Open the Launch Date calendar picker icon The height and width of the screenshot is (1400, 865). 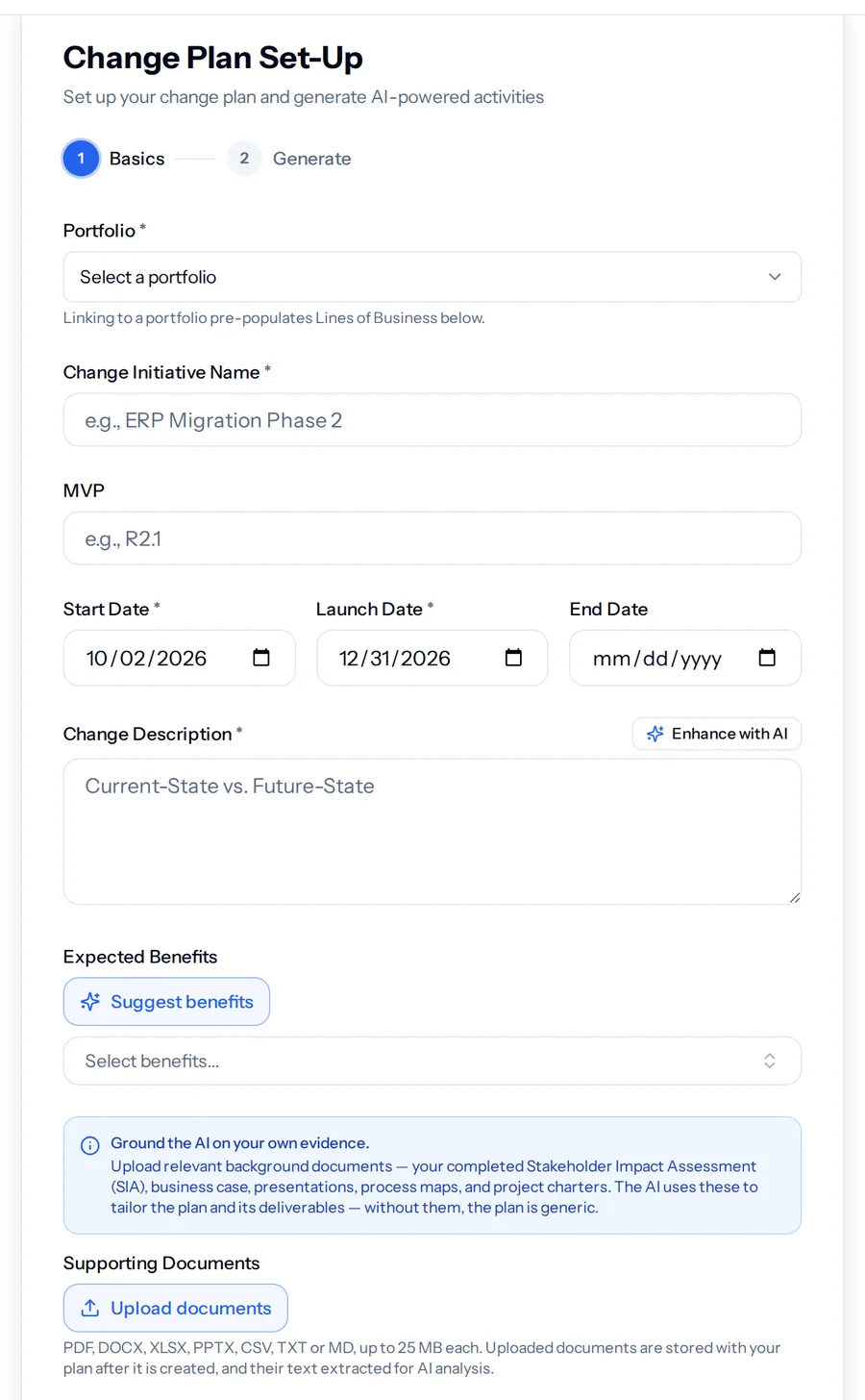514,658
